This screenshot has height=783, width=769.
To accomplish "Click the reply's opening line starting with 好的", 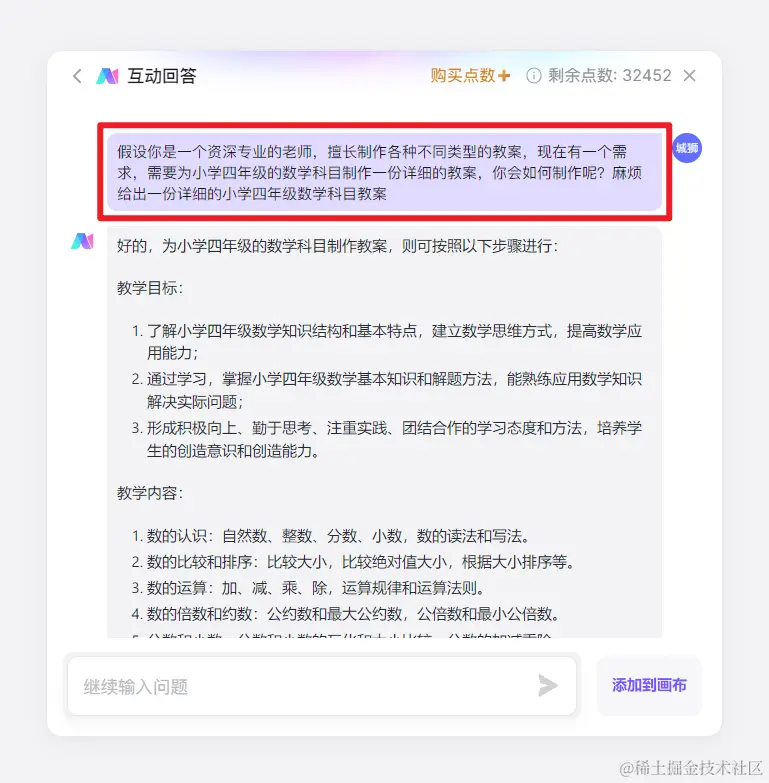I will click(338, 246).
